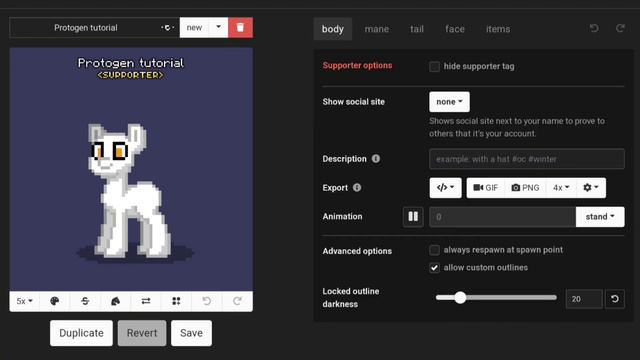Click the Revert button
This screenshot has width=640, height=360.
pyautogui.click(x=142, y=333)
